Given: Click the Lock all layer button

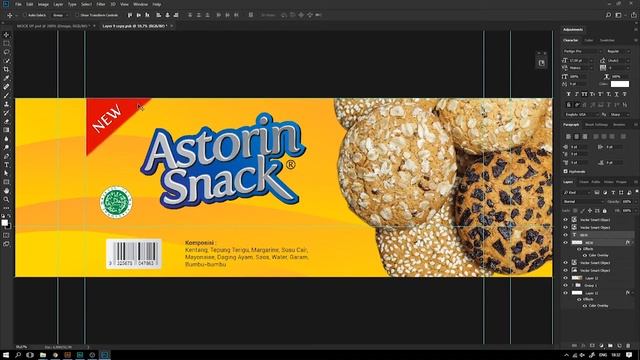Looking at the screenshot, I should (604, 211).
